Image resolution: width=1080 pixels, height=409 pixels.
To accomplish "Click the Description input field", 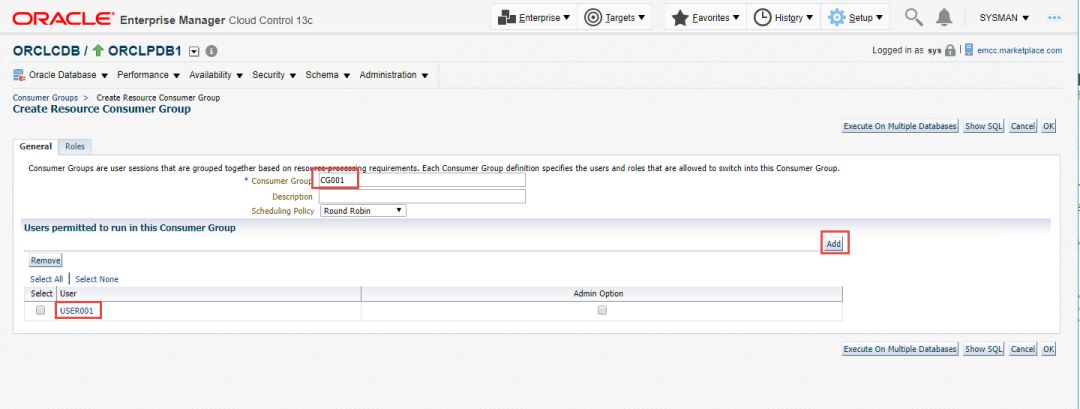I will 422,196.
